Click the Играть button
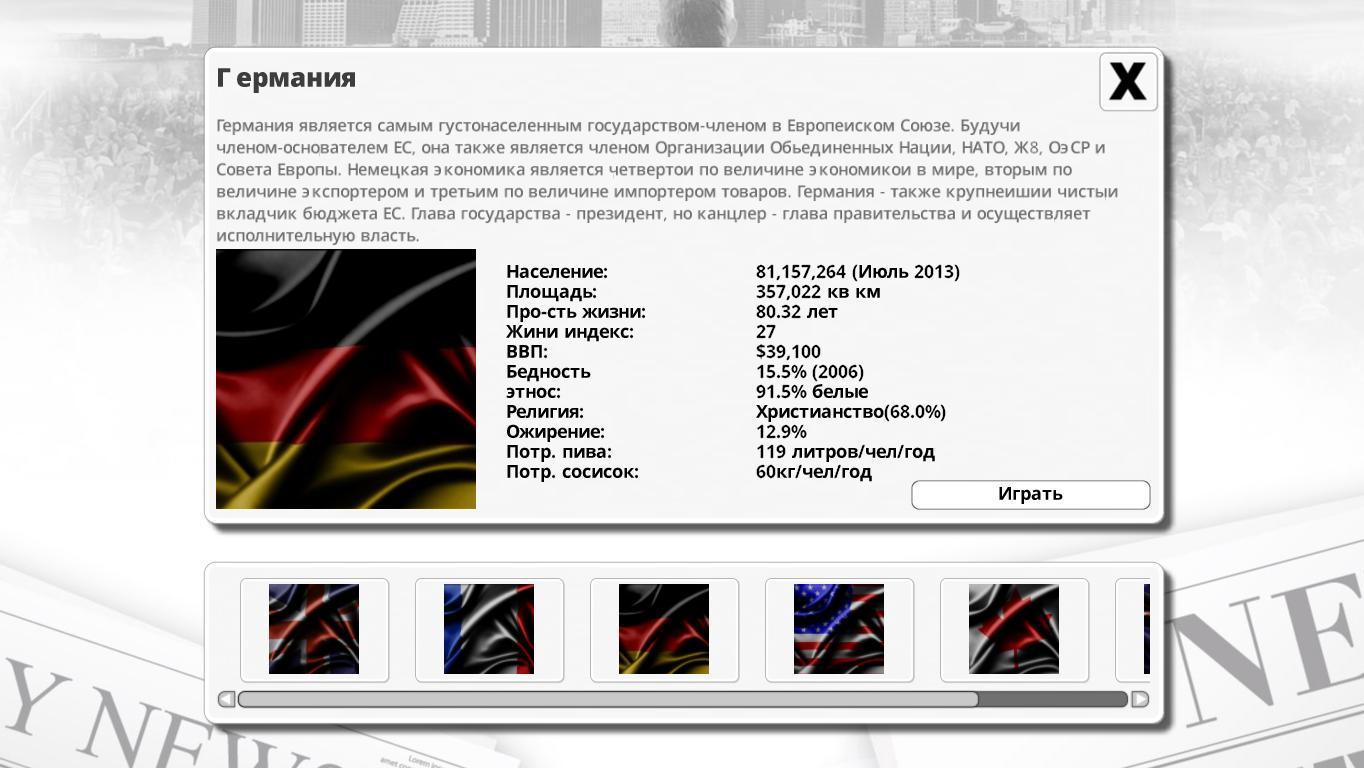This screenshot has width=1364, height=768. pos(1030,494)
